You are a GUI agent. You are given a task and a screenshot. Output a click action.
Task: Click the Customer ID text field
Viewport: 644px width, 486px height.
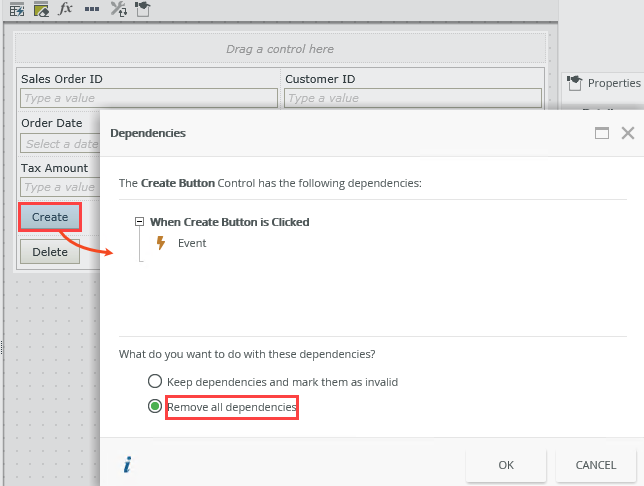(x=413, y=98)
